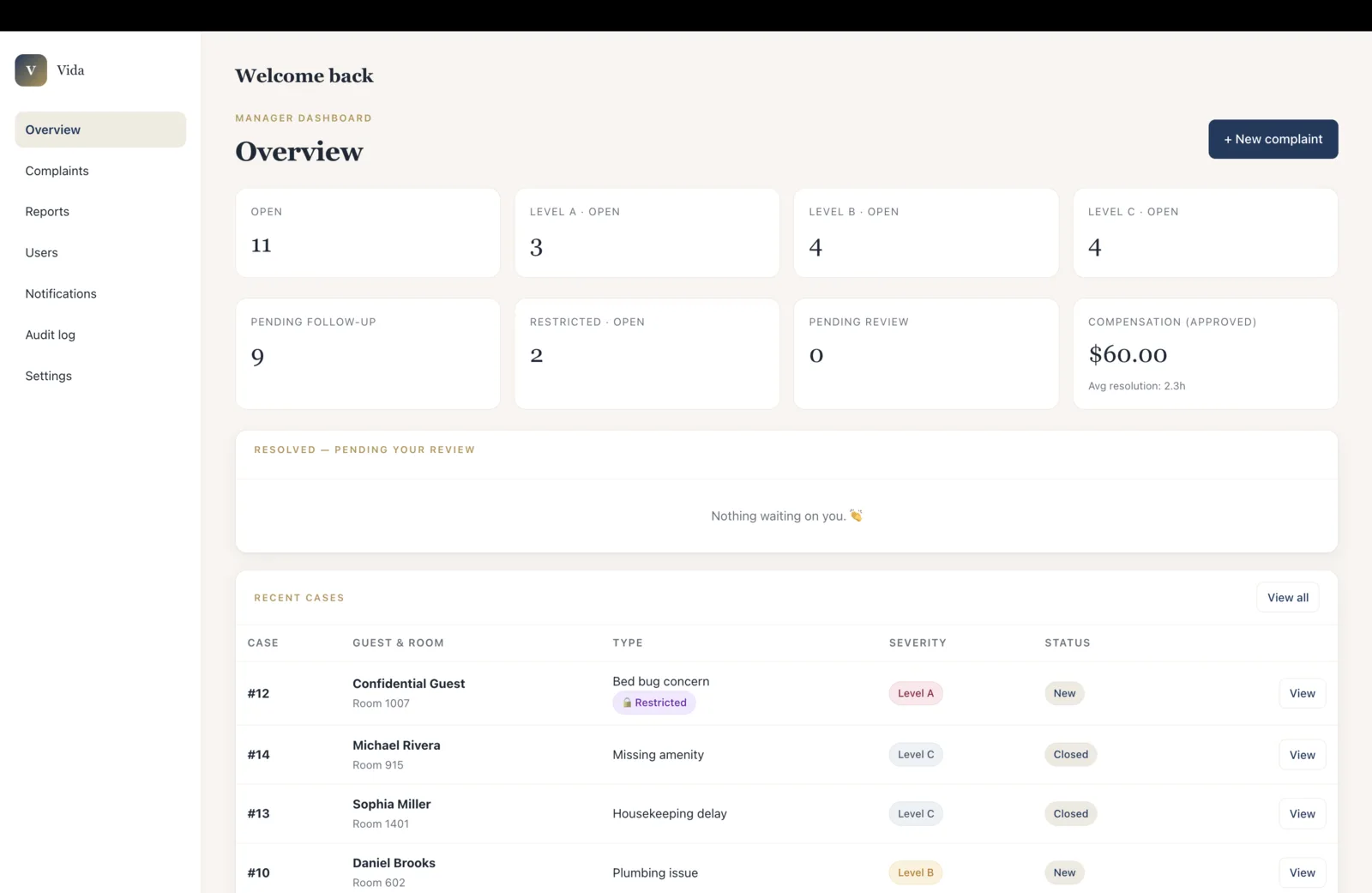The image size is (1372, 893).
Task: Click Room 915 text
Action: pos(377,765)
